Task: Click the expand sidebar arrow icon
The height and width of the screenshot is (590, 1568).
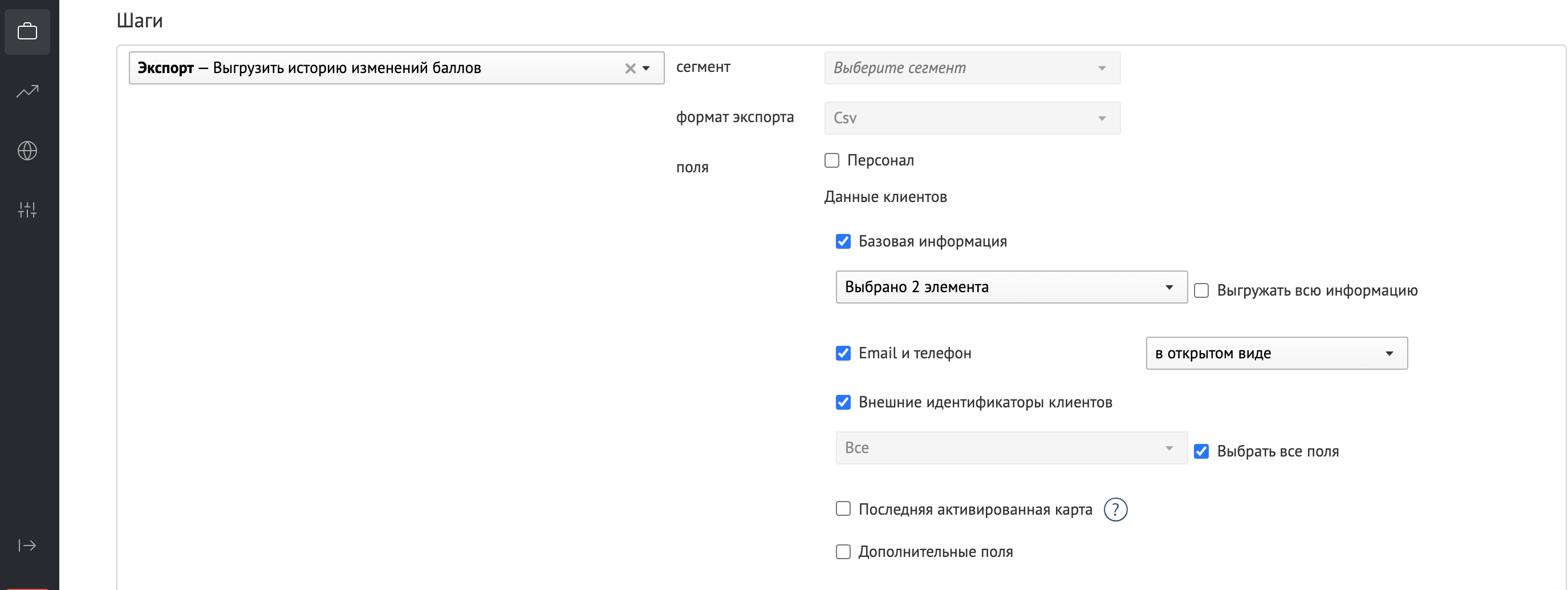Action: click(27, 545)
